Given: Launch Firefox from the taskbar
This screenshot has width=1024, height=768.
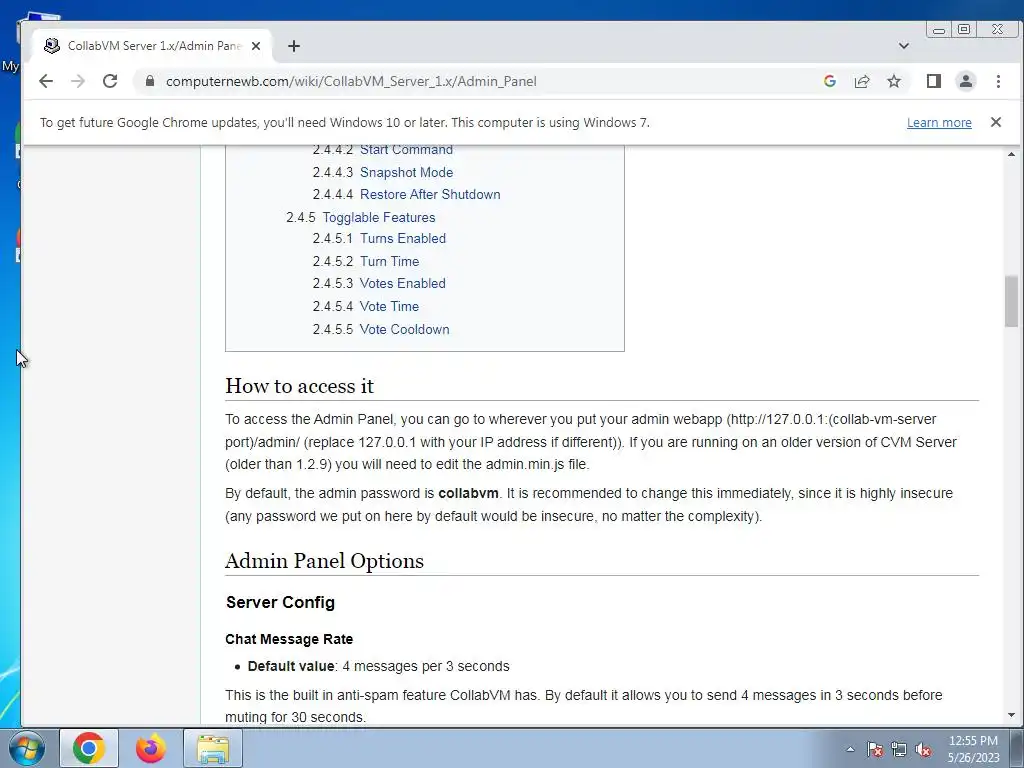Looking at the screenshot, I should click(151, 748).
